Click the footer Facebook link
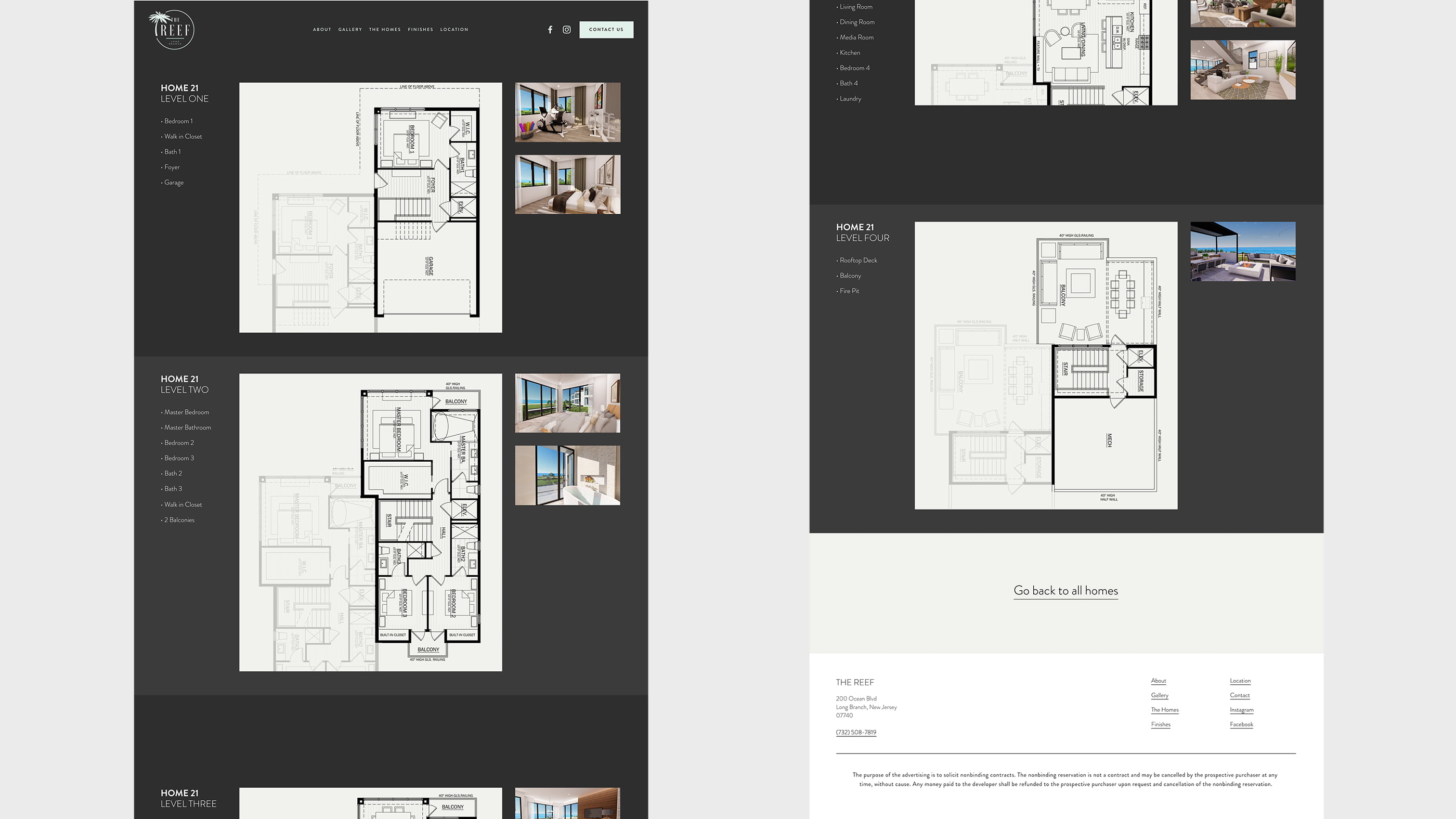1456x819 pixels. click(x=1241, y=724)
